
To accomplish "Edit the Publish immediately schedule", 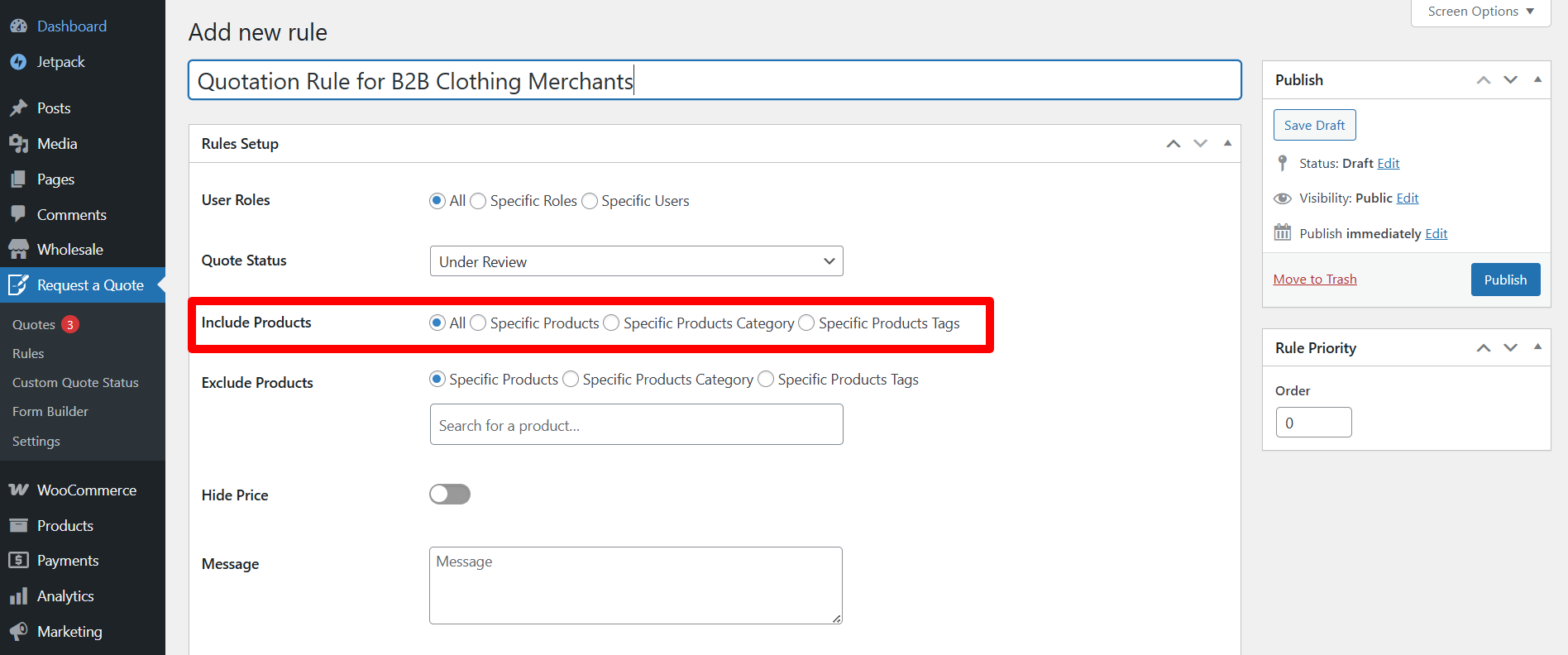I will [1437, 234].
